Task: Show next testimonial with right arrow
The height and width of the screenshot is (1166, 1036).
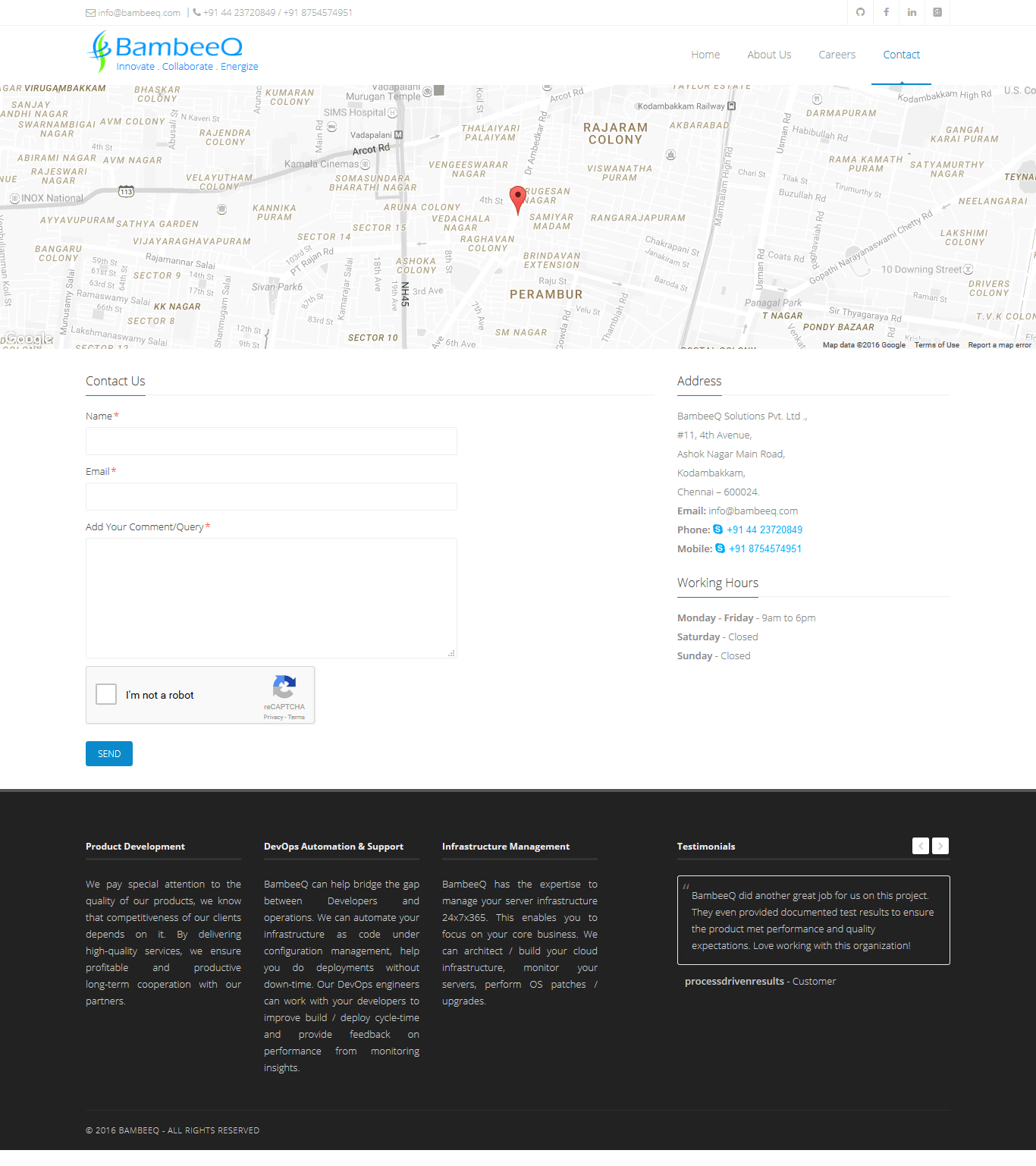Action: [x=940, y=846]
